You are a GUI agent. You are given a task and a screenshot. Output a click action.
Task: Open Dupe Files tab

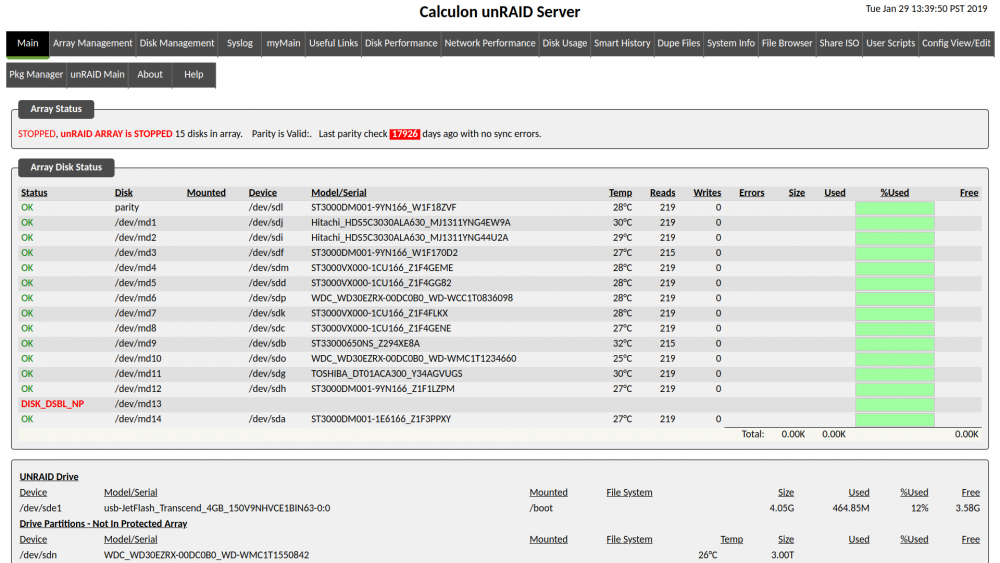pyautogui.click(x=679, y=43)
